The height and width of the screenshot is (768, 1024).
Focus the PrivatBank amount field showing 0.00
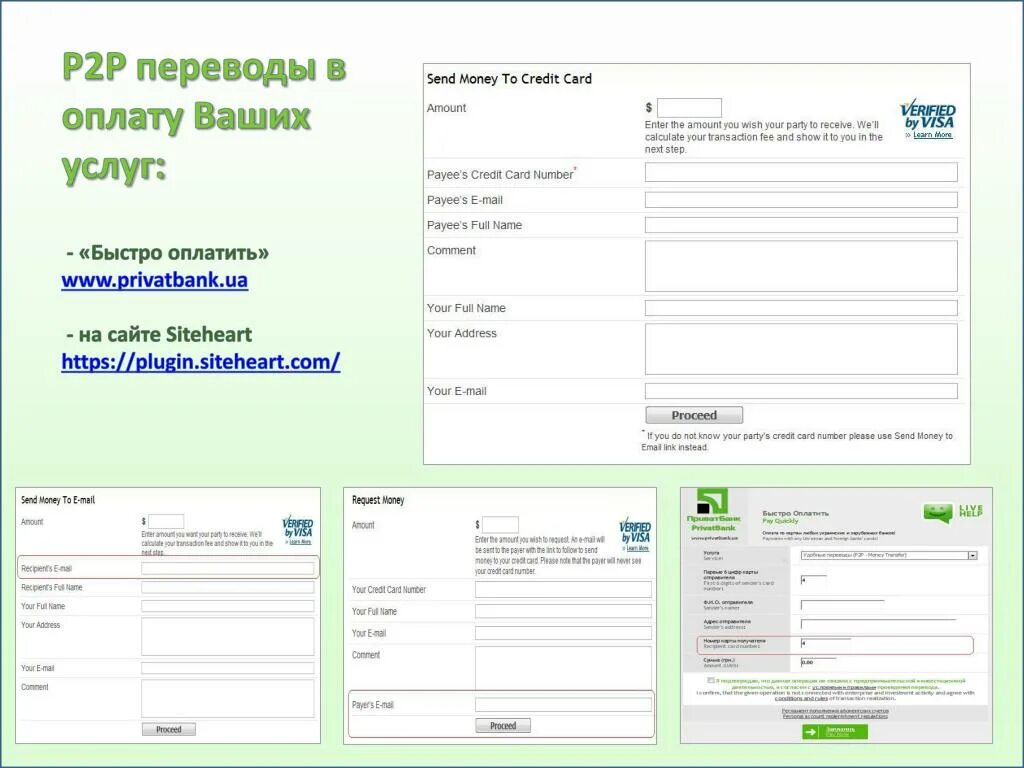818,662
